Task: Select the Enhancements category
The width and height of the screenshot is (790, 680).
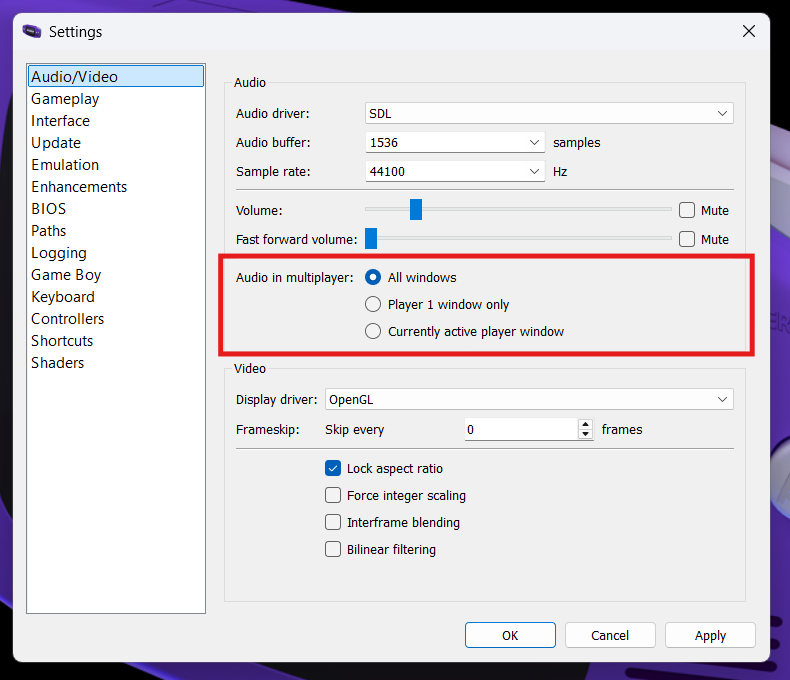Action: (116, 187)
